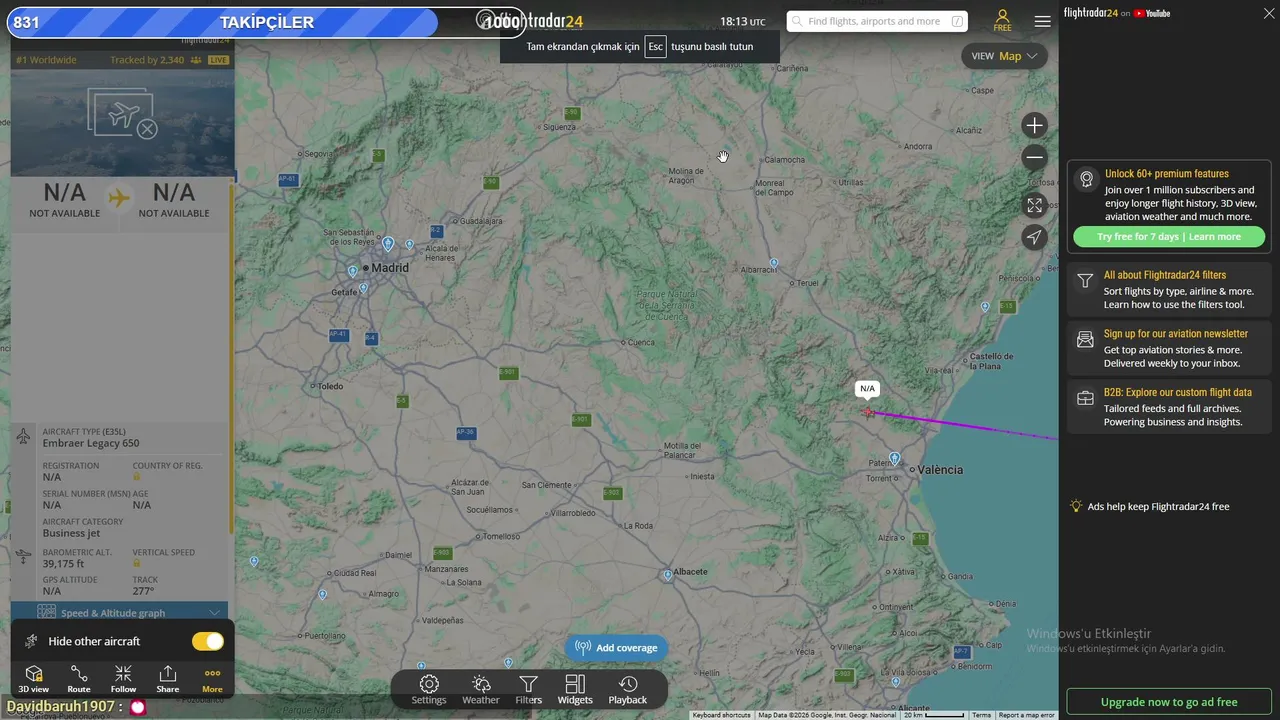This screenshot has width=1280, height=720.
Task: Expand the Speed & Altitude graph section
Action: 119,613
